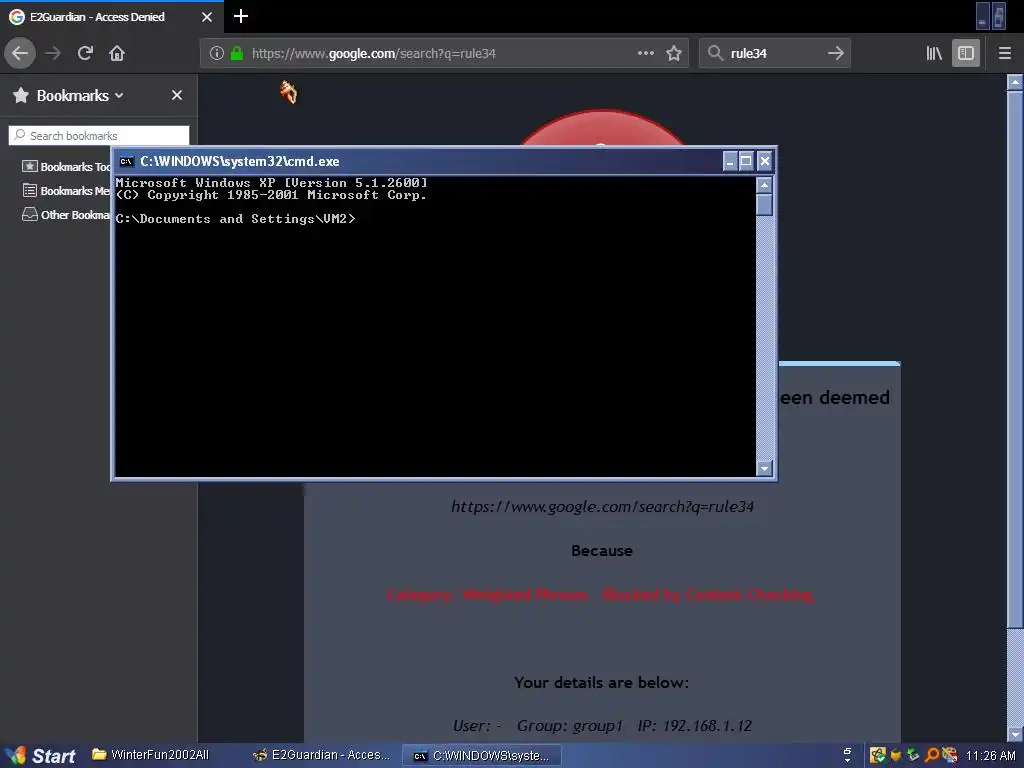The width and height of the screenshot is (1024, 768).
Task: Go back using the browser back arrow
Action: click(20, 53)
